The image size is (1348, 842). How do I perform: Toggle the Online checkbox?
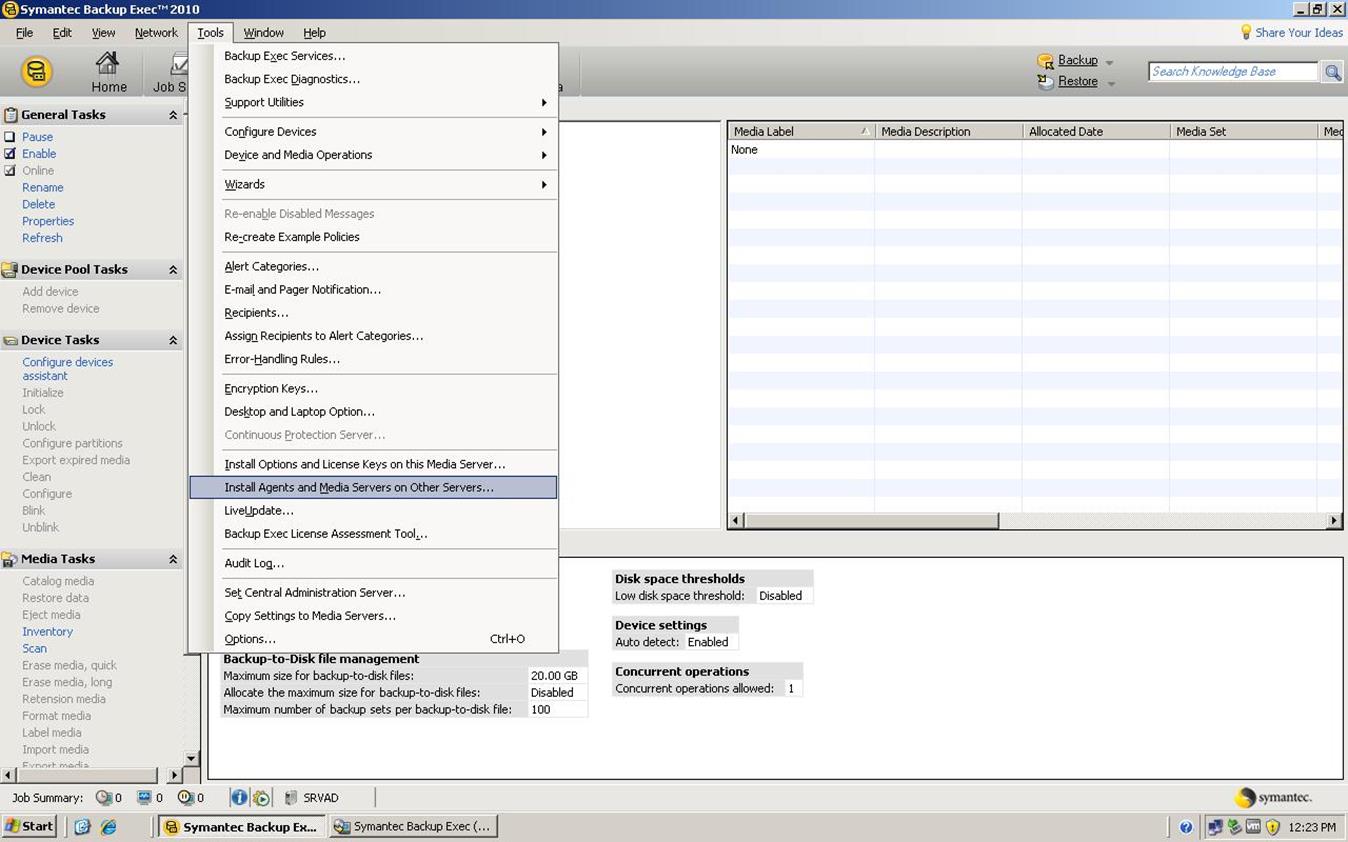click(10, 171)
